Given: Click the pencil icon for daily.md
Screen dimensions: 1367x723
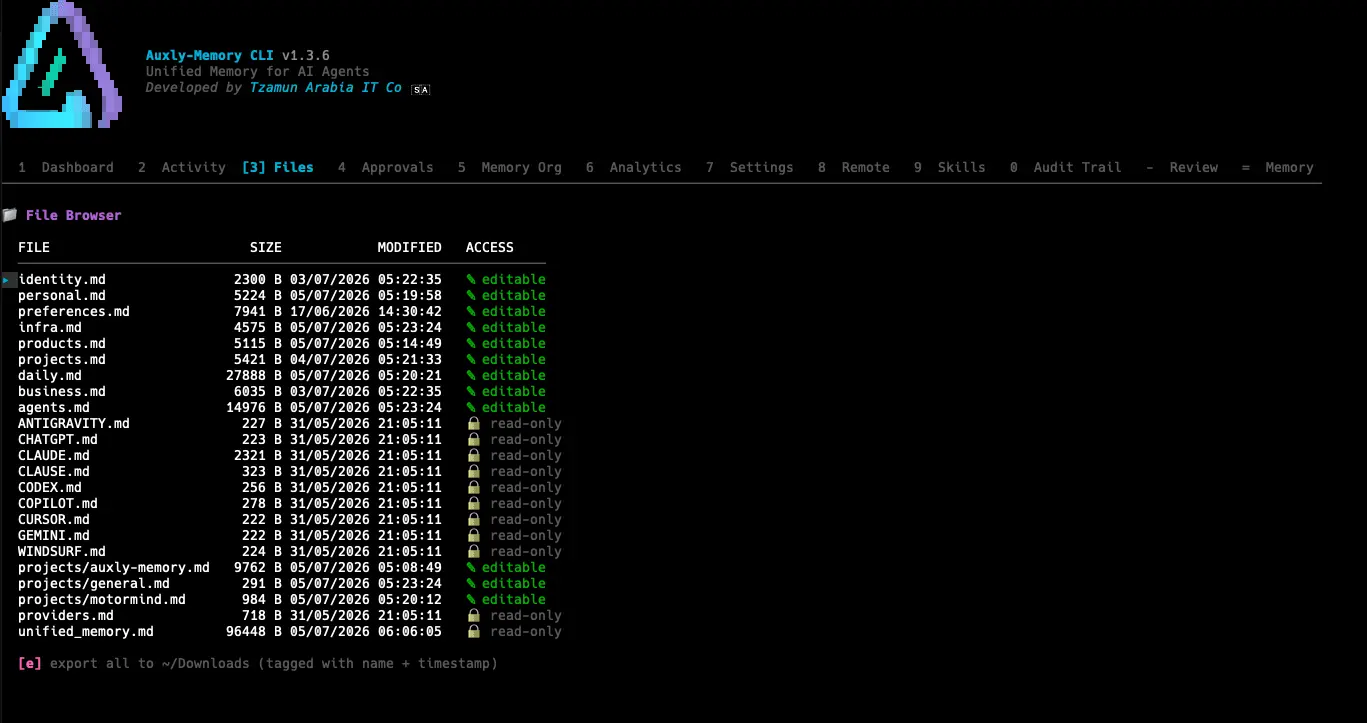Looking at the screenshot, I should pos(472,375).
